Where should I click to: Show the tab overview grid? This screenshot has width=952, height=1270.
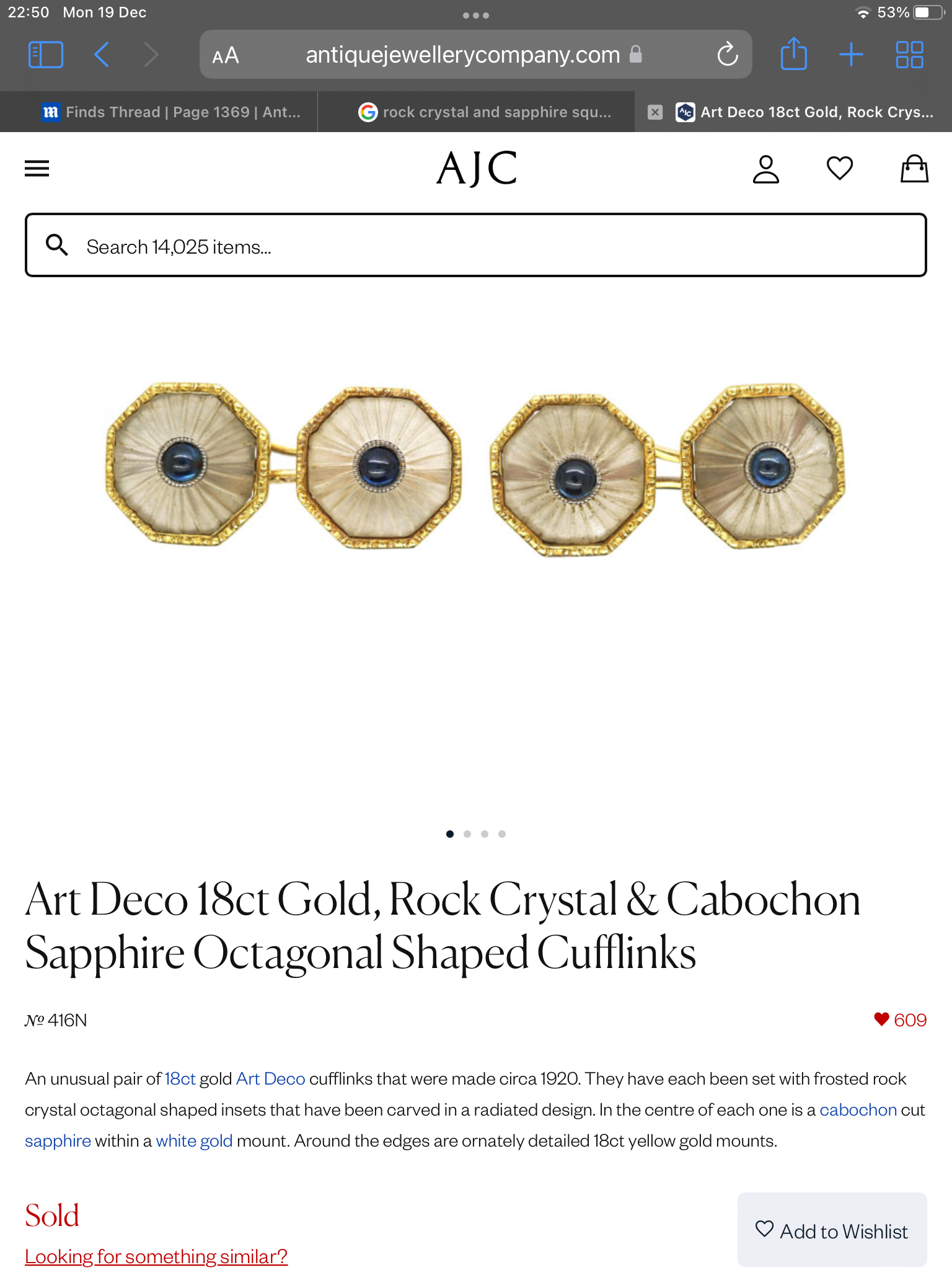[x=909, y=55]
